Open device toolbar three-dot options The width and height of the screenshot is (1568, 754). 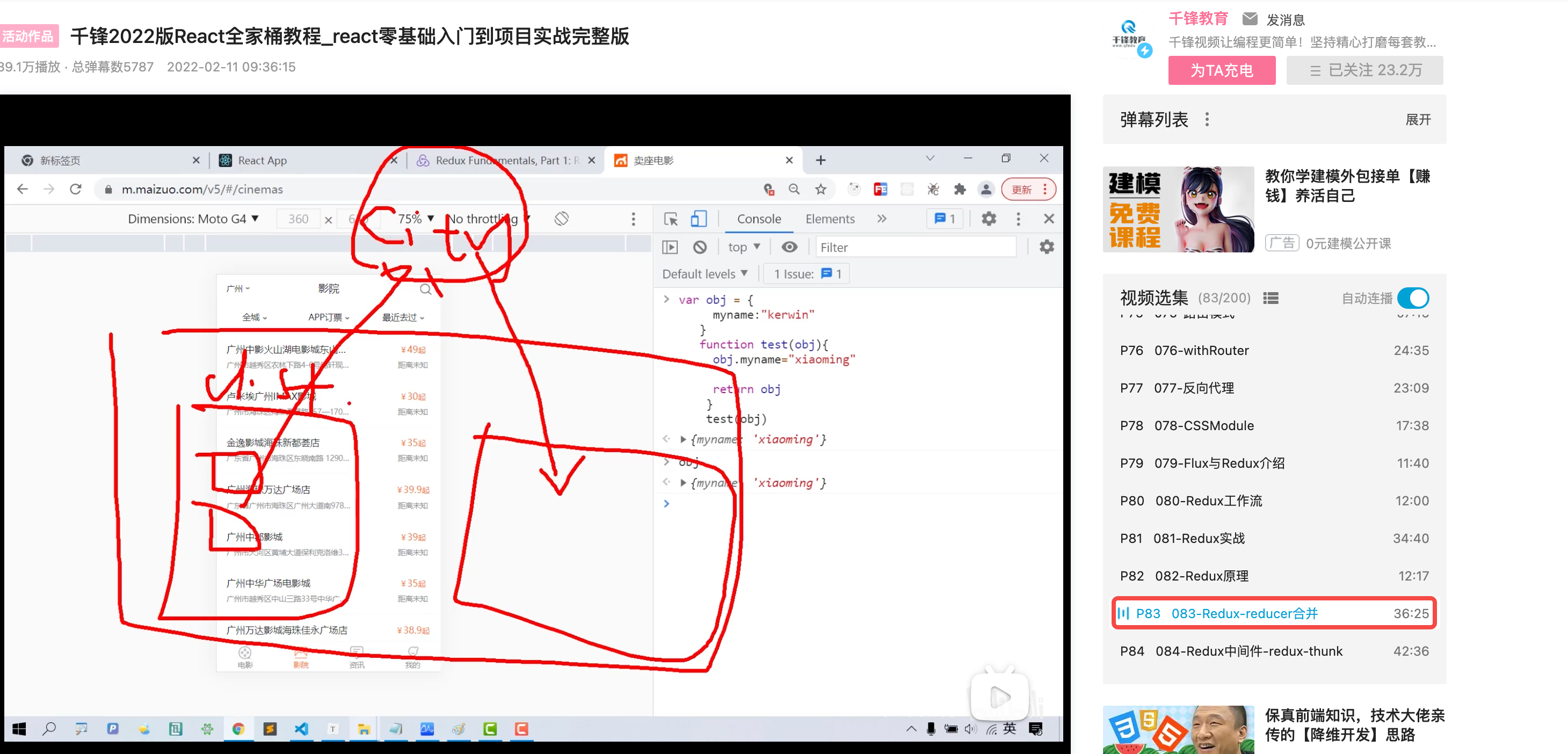click(633, 219)
